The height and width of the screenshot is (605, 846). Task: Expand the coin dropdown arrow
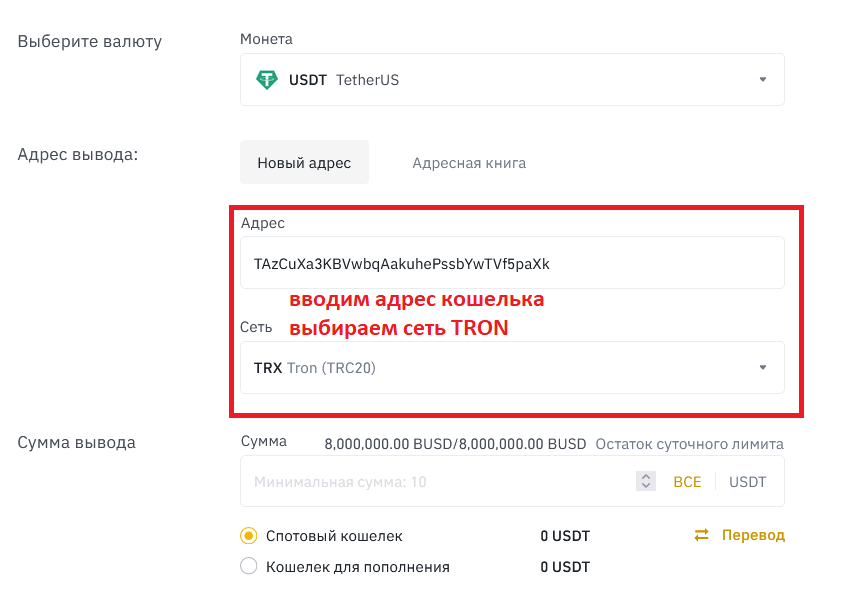[x=762, y=80]
